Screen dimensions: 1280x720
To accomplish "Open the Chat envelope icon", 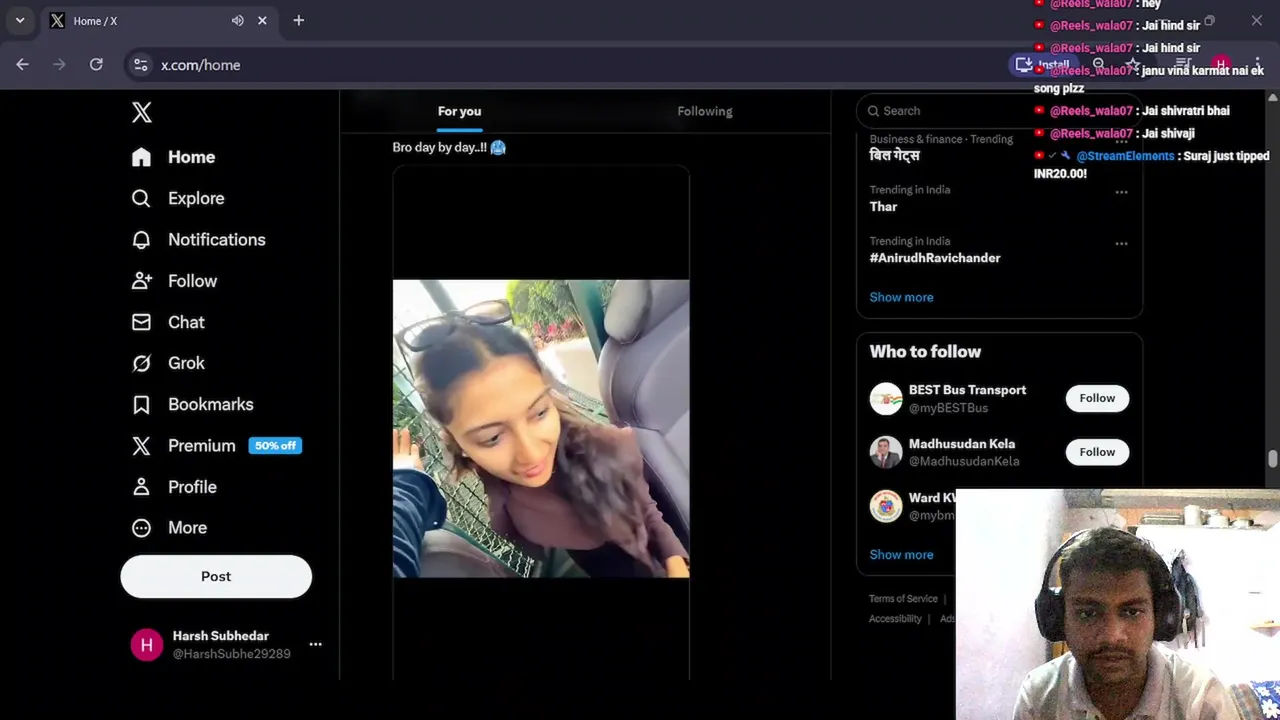I will click(141, 322).
